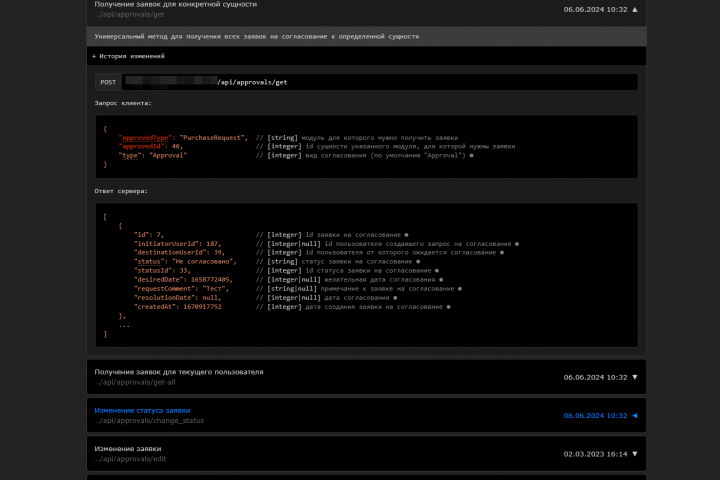This screenshot has height=480, width=720.
Task: Click the "requestComment" key in response
Action: [x=163, y=289]
